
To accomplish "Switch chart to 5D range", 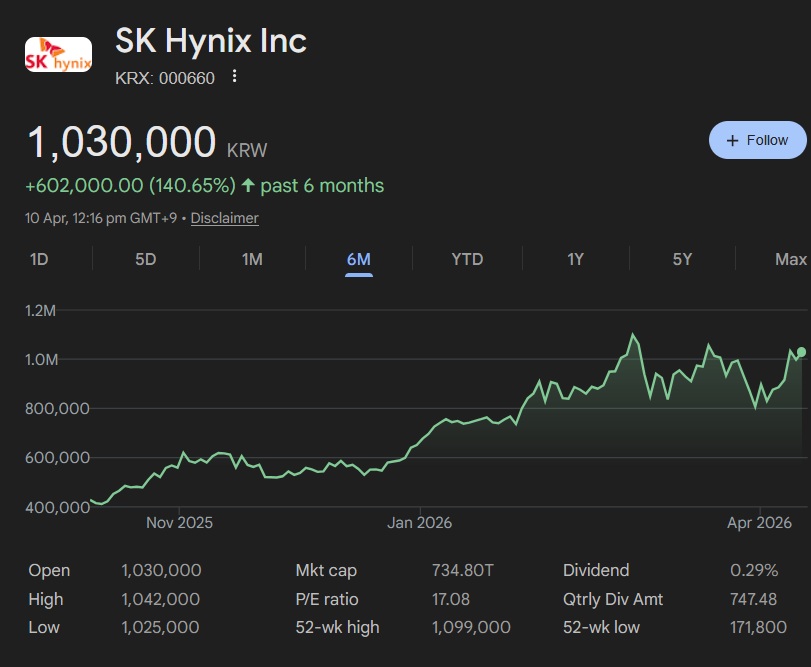I will point(145,259).
